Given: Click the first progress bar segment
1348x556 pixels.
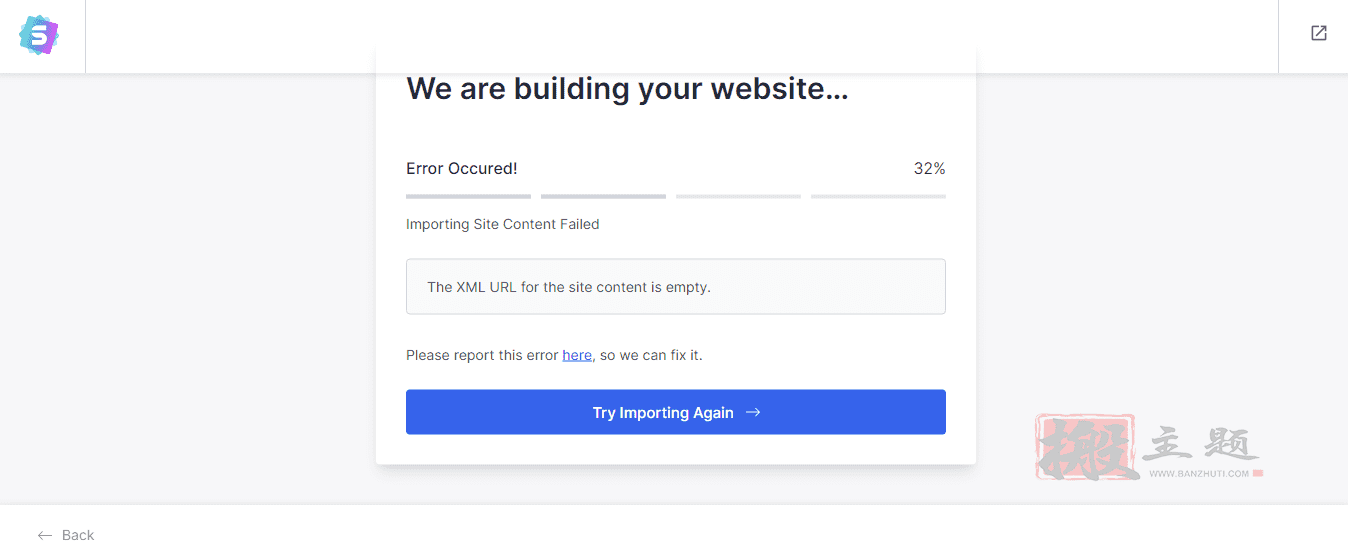Looking at the screenshot, I should point(468,197).
